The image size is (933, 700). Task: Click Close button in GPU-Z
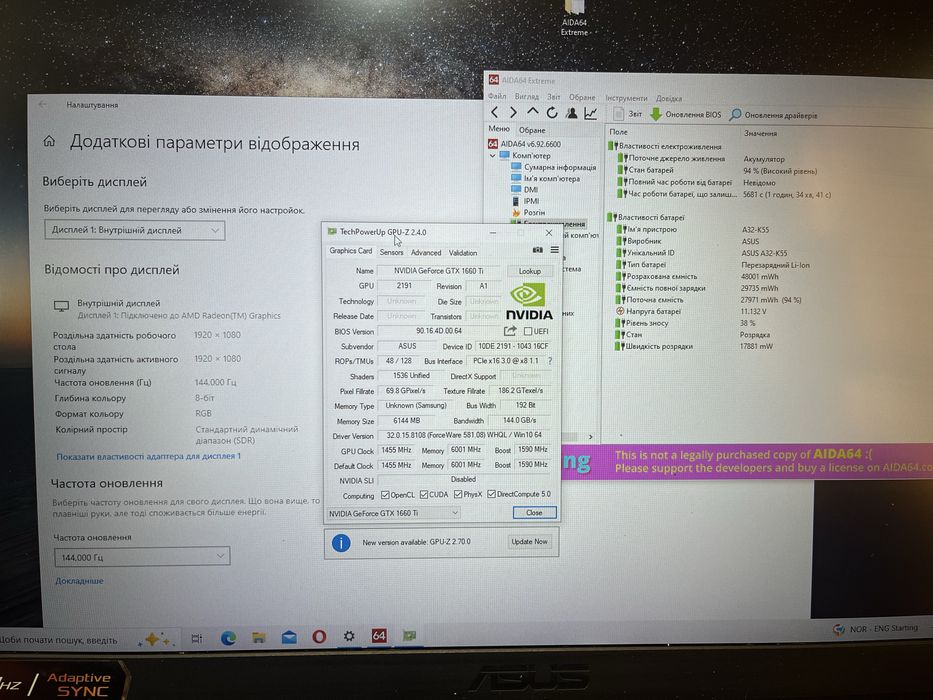[x=534, y=512]
